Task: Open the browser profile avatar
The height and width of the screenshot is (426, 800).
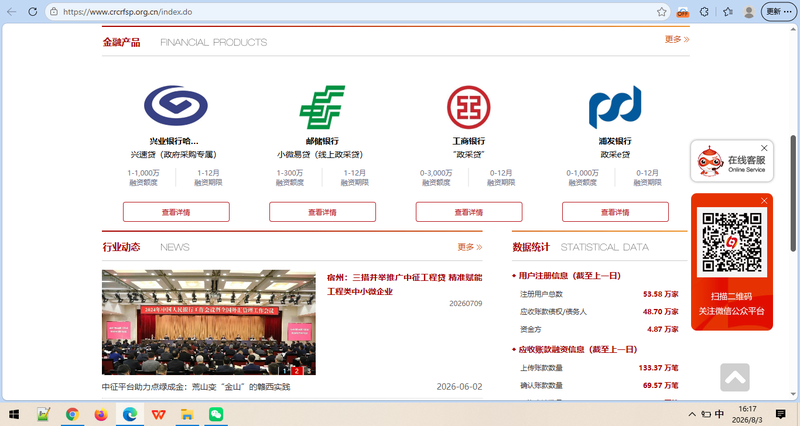Action: (x=749, y=12)
